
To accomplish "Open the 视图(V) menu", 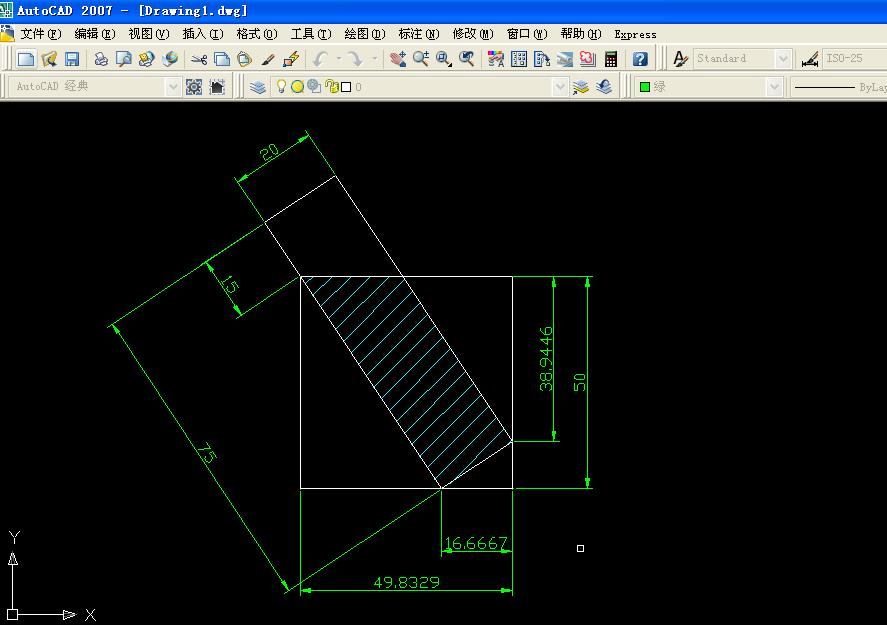I will point(149,34).
